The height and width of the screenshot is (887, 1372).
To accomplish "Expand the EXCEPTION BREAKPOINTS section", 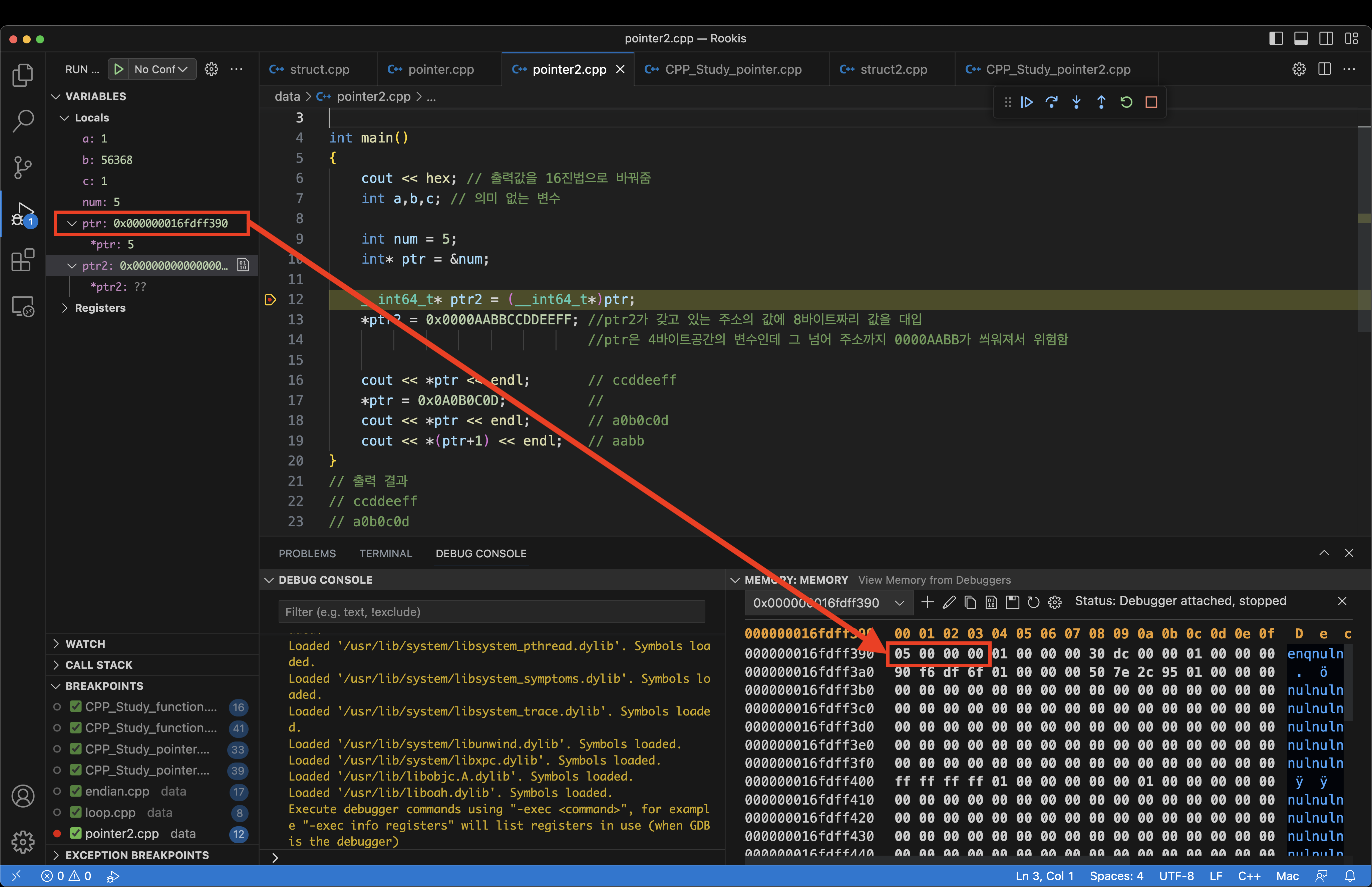I will 56,855.
